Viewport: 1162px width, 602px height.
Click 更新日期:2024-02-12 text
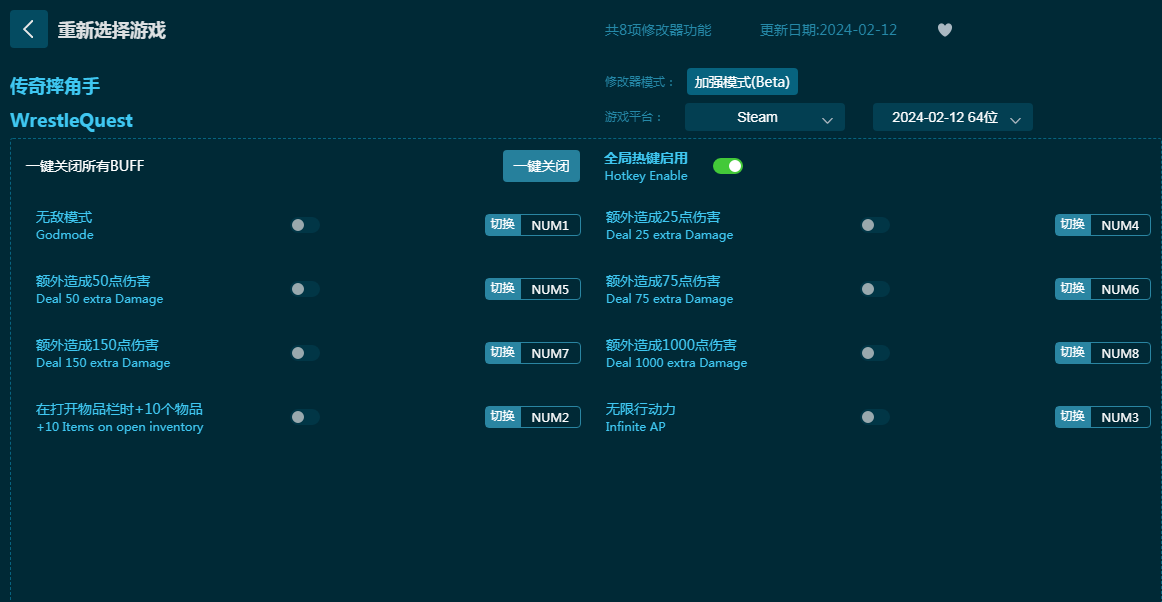[x=829, y=30]
